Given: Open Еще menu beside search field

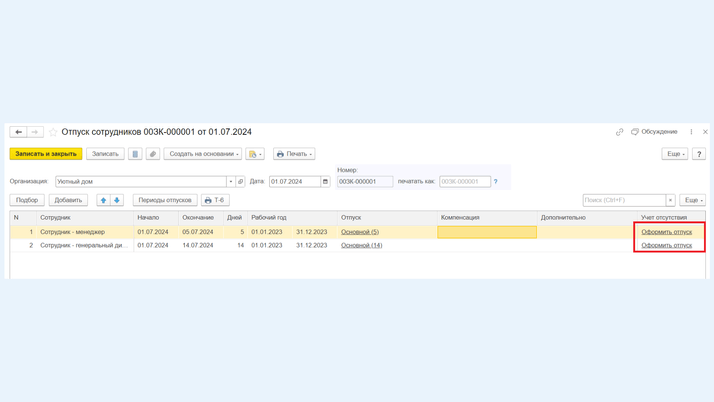Looking at the screenshot, I should click(x=692, y=200).
